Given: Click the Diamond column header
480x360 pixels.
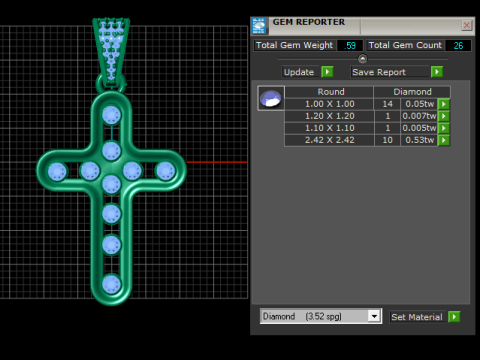Looking at the screenshot, I should pyautogui.click(x=412, y=92).
